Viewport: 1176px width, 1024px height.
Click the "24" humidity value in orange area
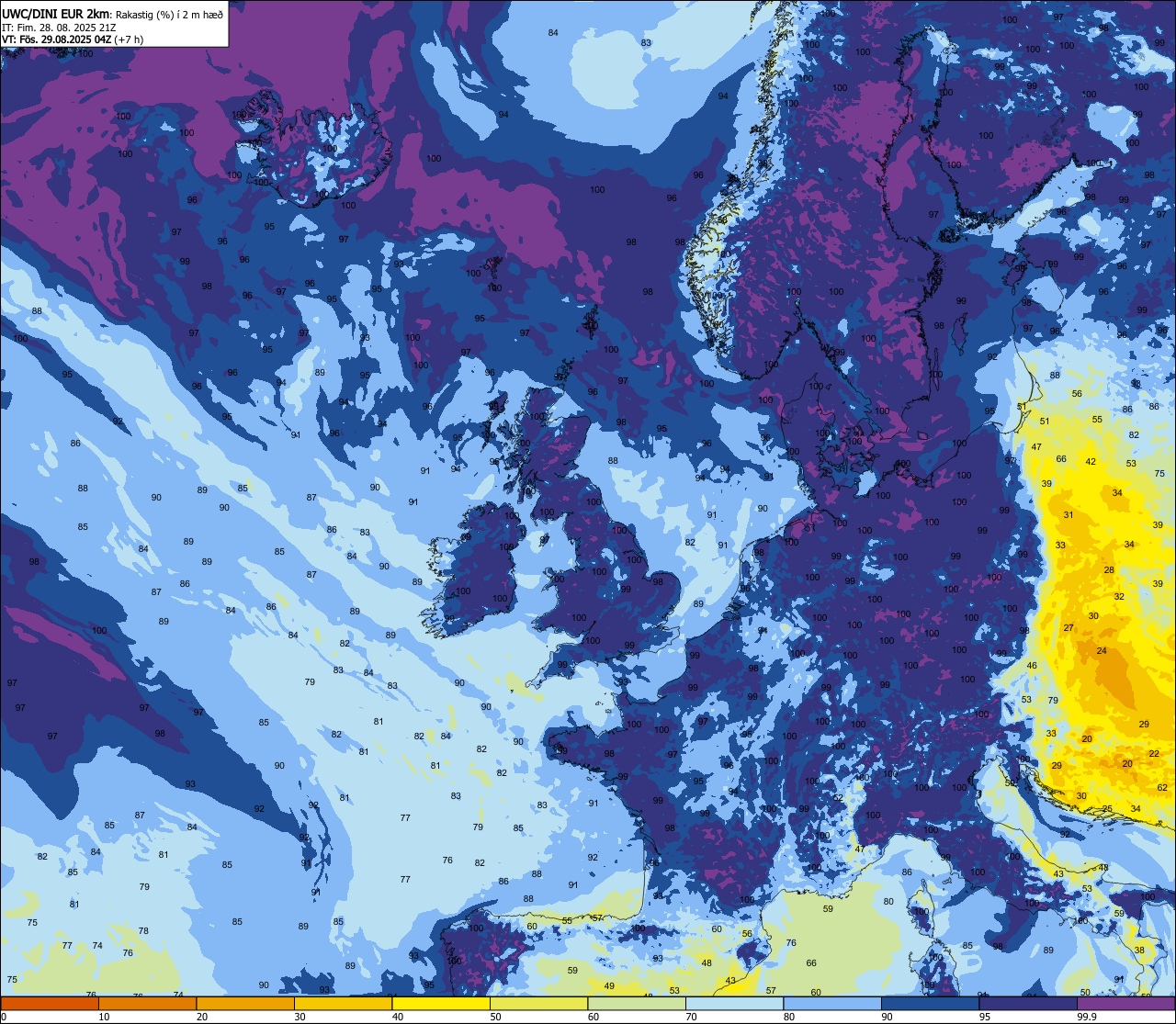click(1102, 651)
